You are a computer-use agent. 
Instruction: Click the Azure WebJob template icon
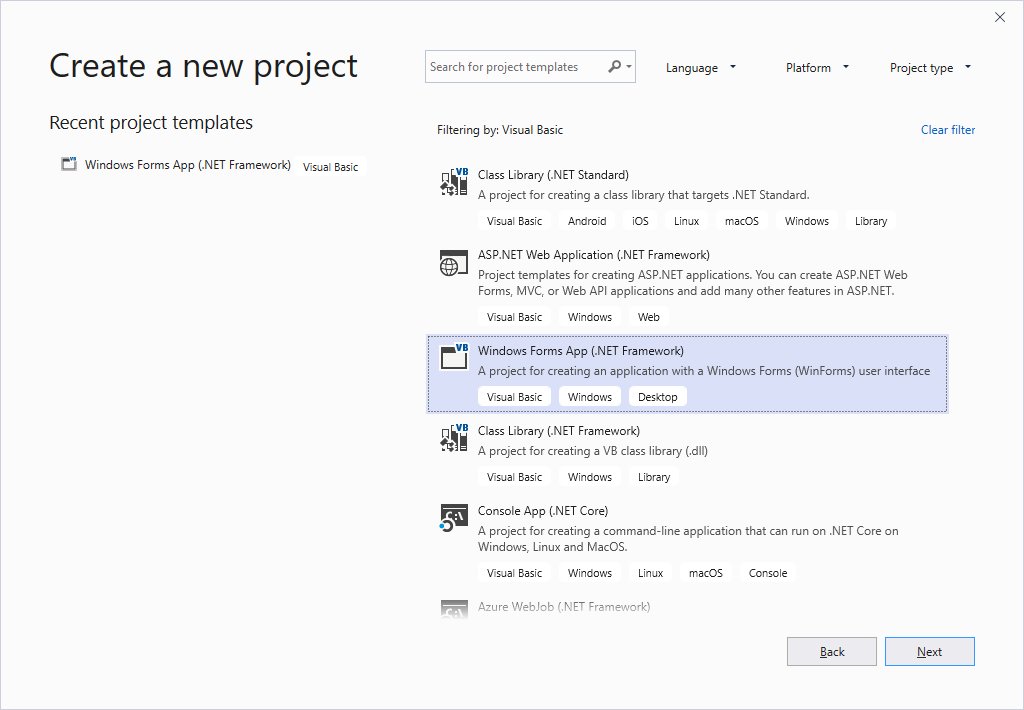[x=454, y=609]
